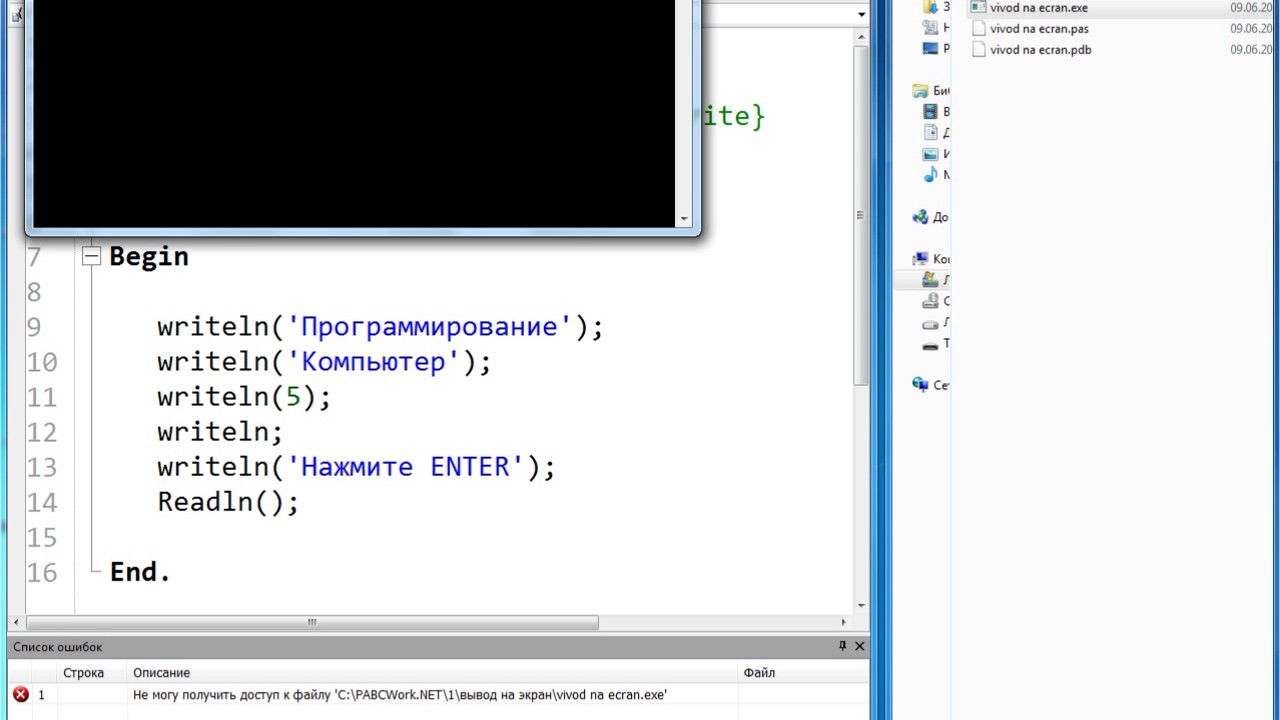Click the editor scroll-down arrow

860,605
